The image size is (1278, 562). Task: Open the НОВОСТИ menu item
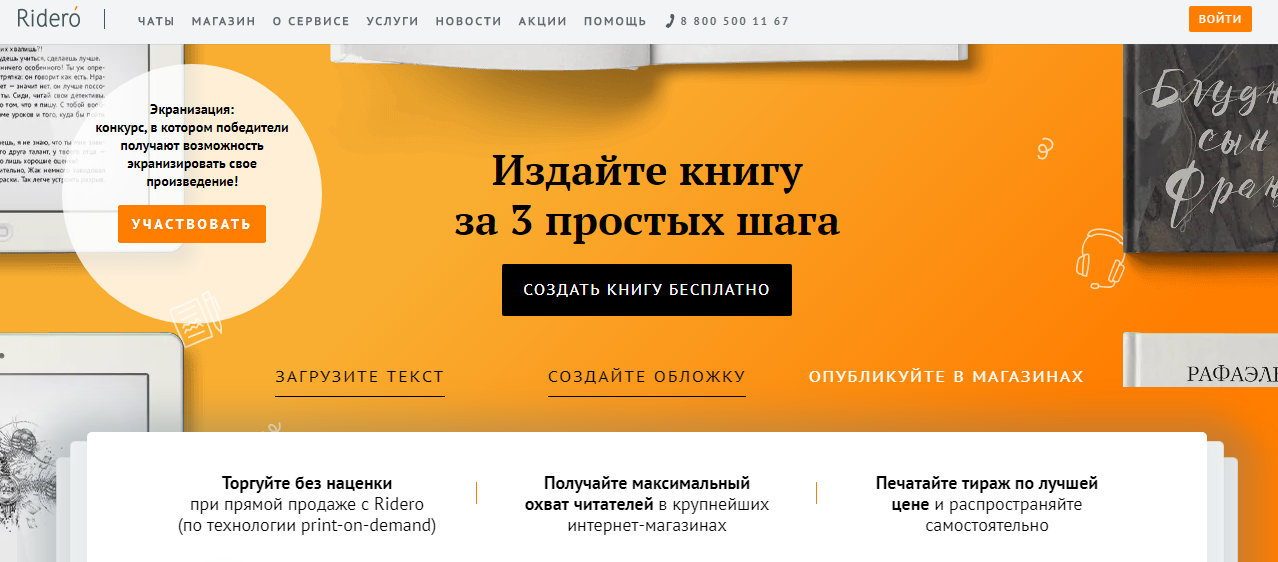click(469, 21)
